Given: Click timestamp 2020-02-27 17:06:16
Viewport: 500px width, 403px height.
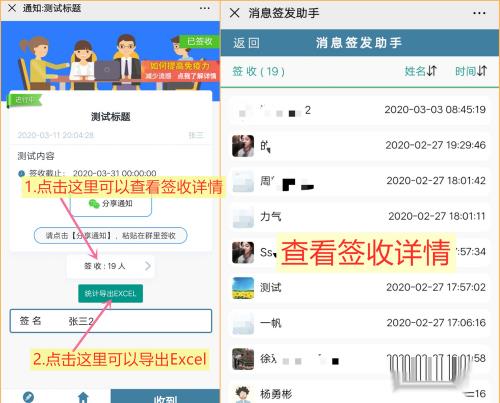Looking at the screenshot, I should (436, 323).
